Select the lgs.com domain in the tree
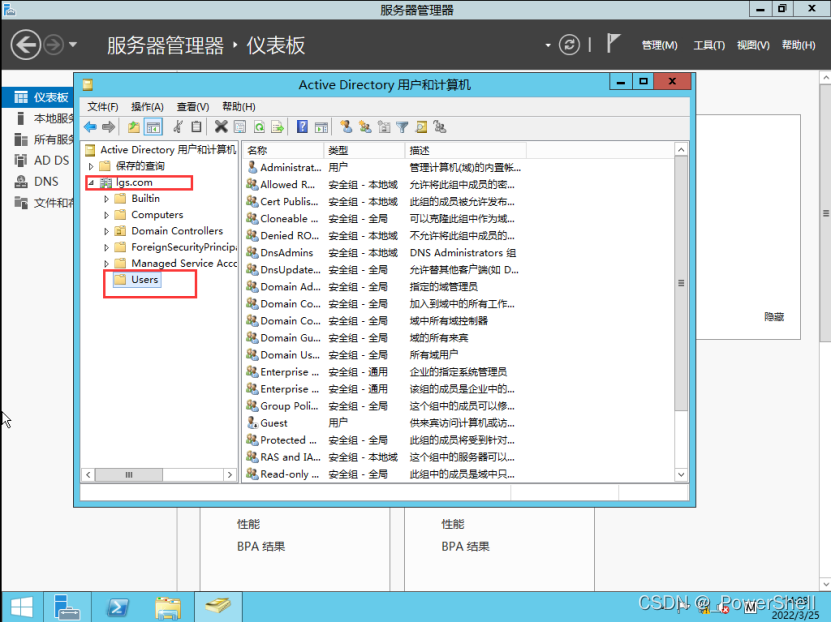 tap(134, 182)
